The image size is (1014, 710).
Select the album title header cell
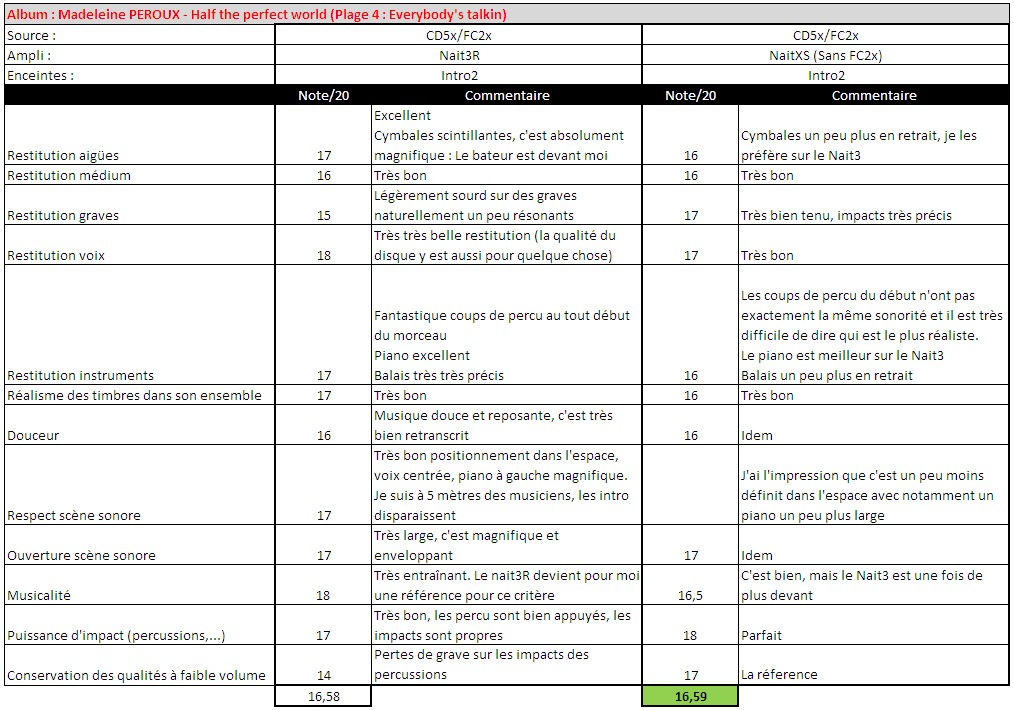coord(506,14)
